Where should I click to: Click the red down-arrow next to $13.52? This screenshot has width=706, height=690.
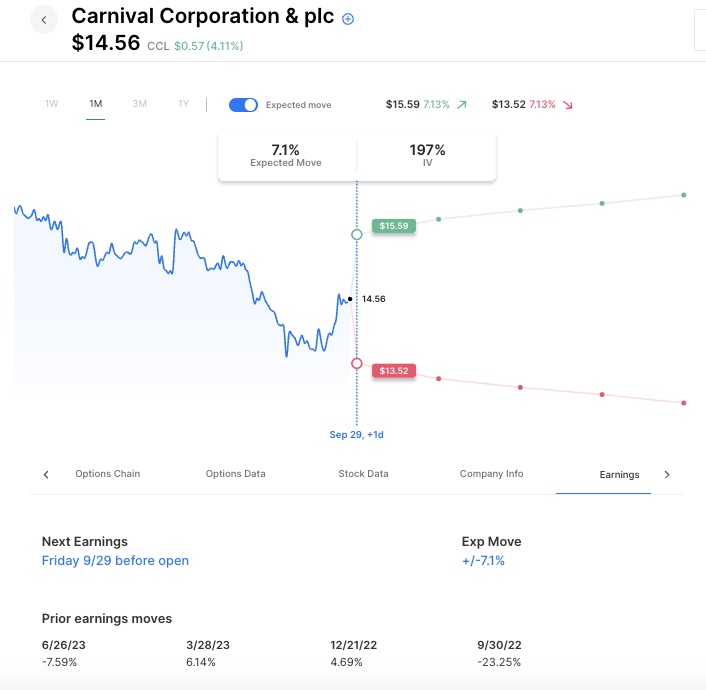pyautogui.click(x=568, y=104)
